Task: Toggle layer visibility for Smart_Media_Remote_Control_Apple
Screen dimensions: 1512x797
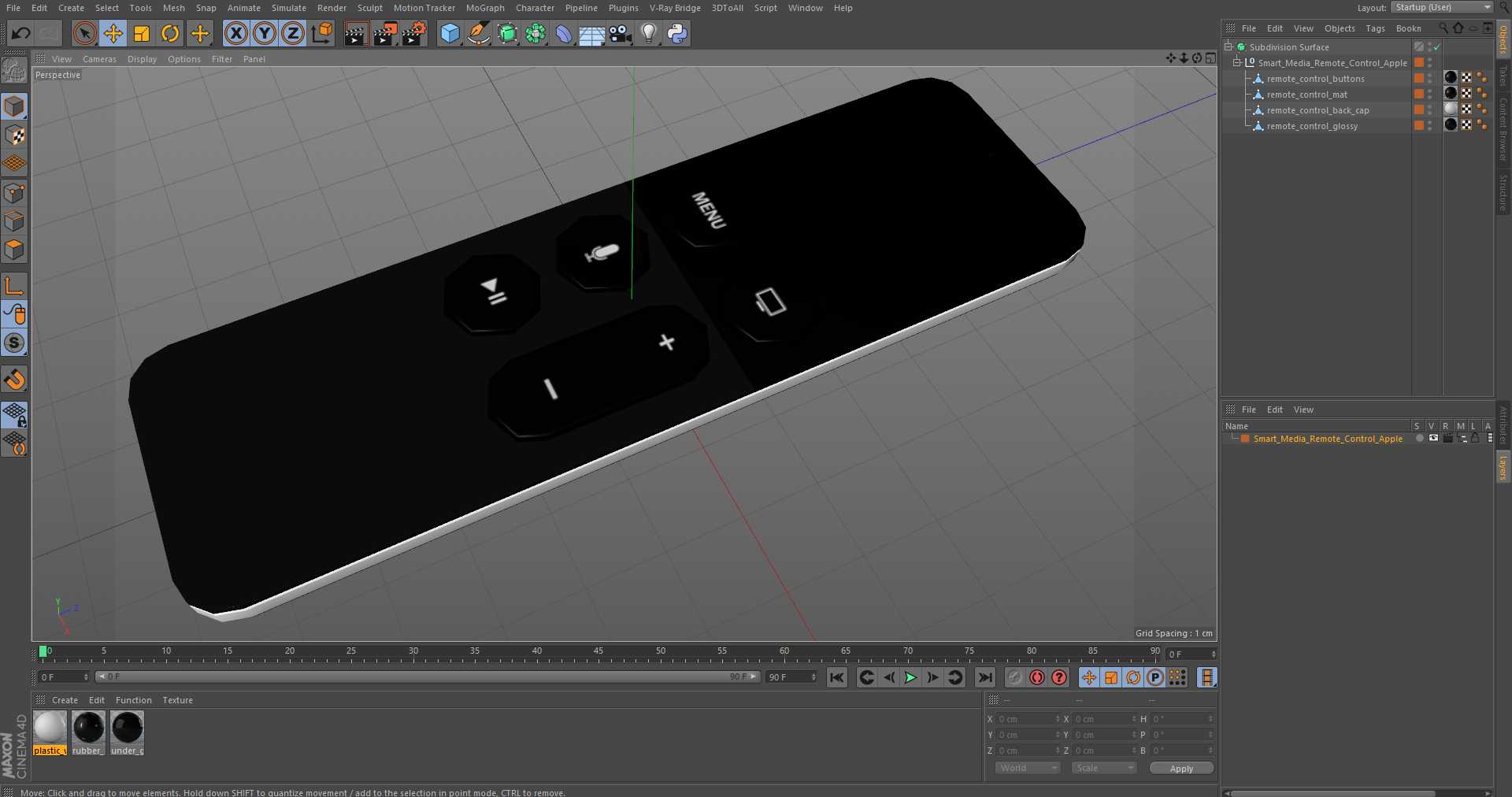Action: (x=1433, y=439)
